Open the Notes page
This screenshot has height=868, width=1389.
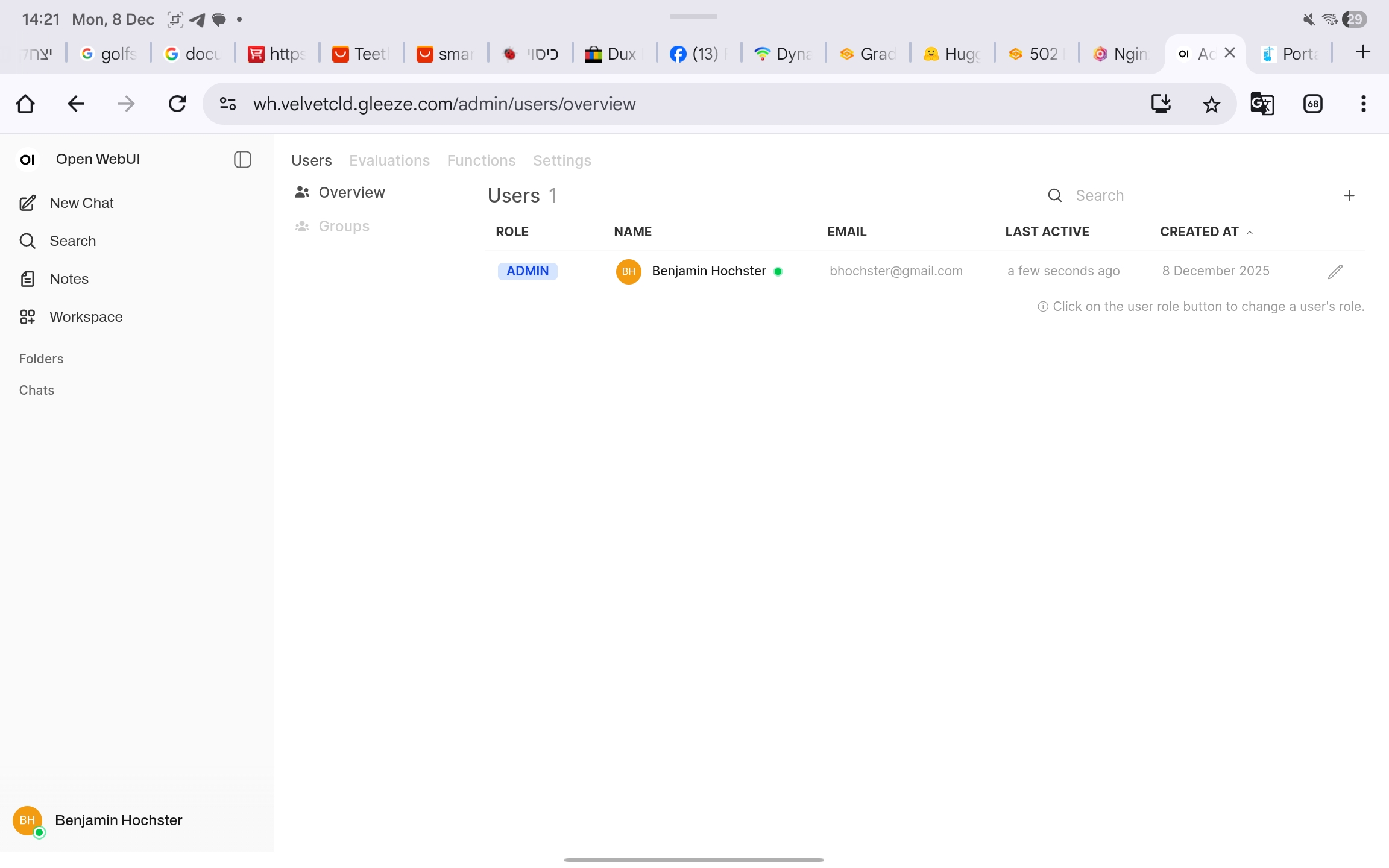[x=69, y=279]
